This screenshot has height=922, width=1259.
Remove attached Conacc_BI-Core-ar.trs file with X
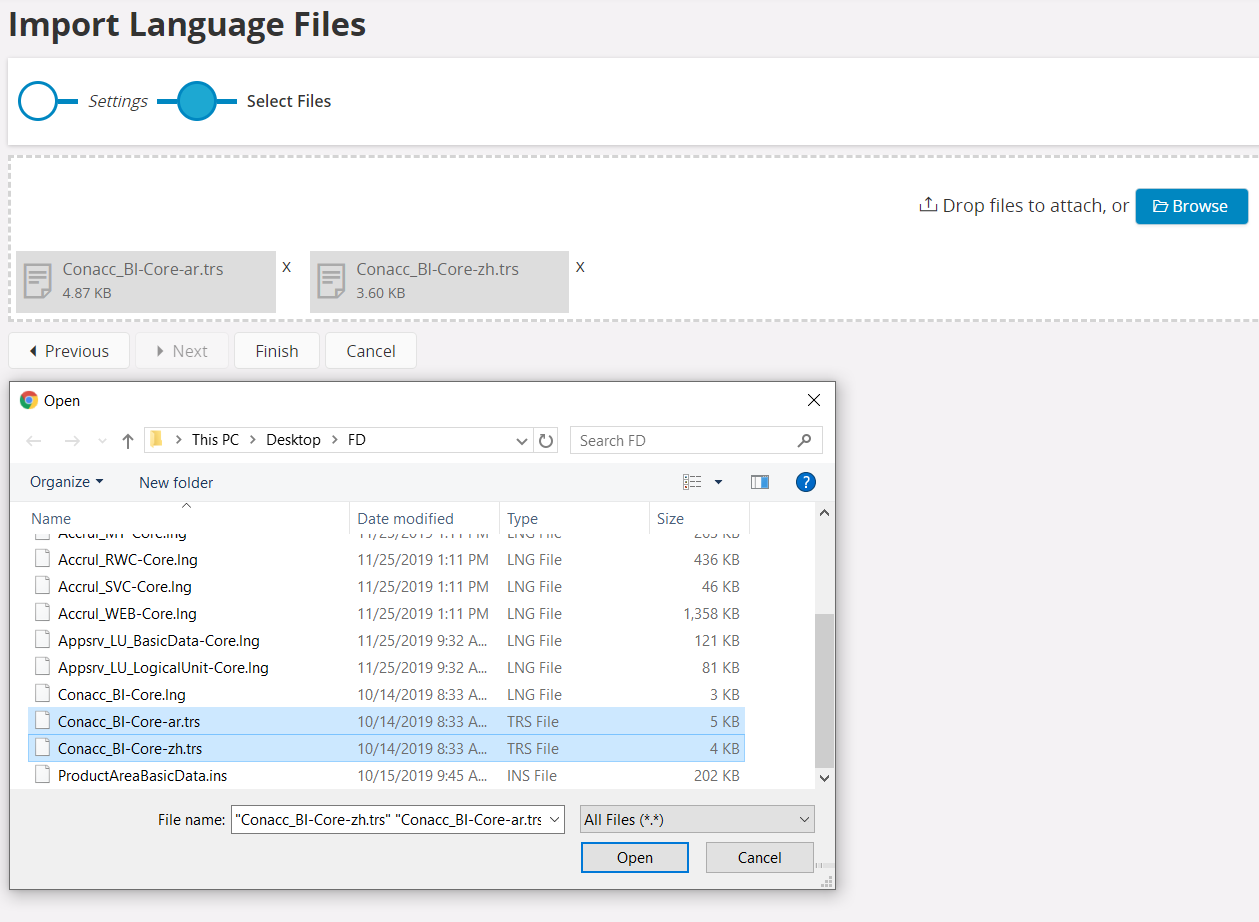(x=287, y=267)
